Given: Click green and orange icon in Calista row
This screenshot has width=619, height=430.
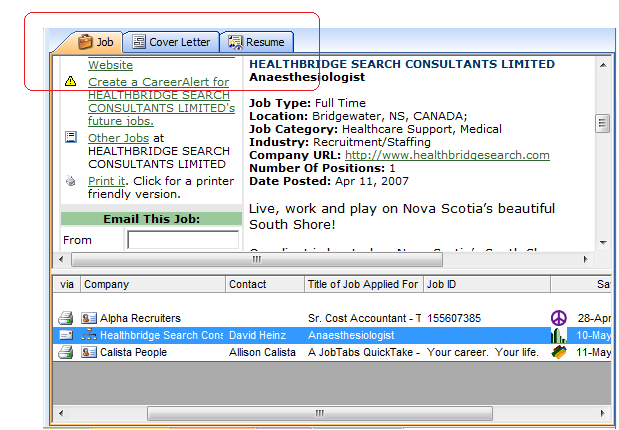Looking at the screenshot, I should [559, 352].
